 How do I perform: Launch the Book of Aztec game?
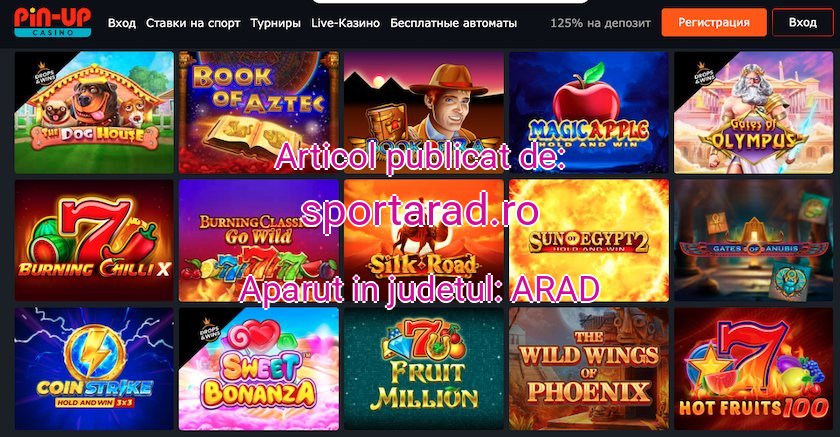(x=259, y=112)
